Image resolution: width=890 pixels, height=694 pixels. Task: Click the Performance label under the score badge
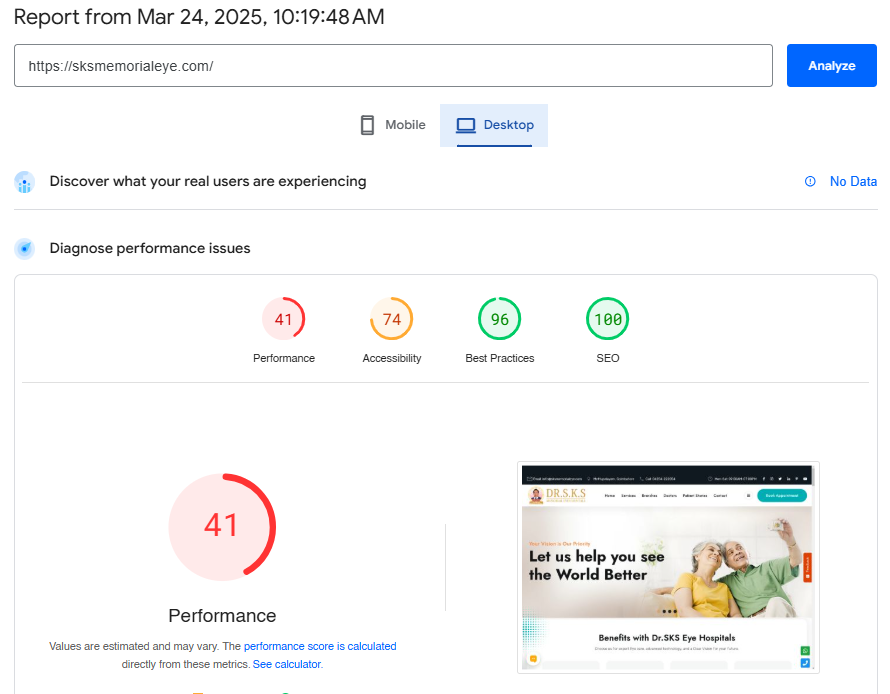284,357
